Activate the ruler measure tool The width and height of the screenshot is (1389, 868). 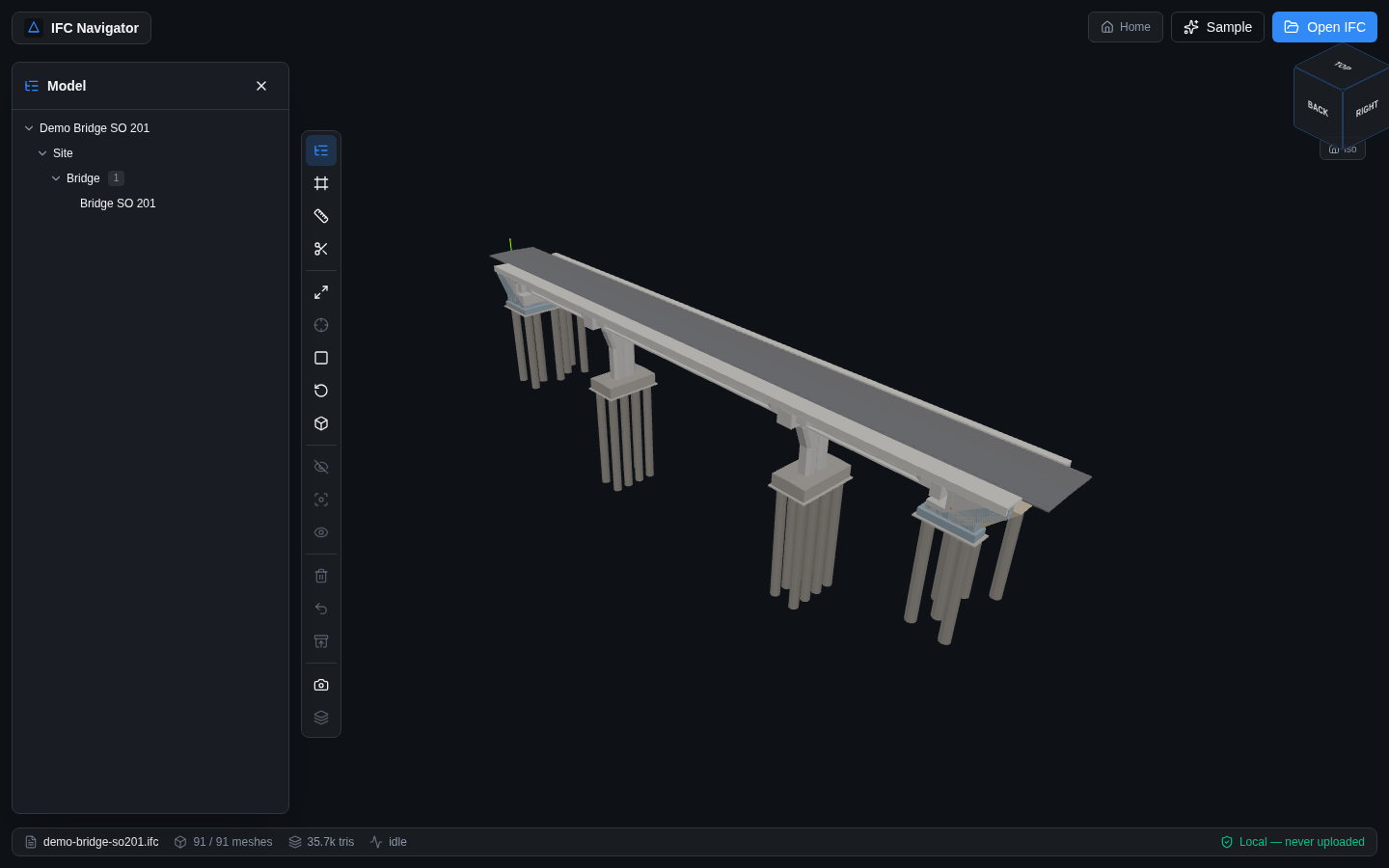click(x=321, y=216)
